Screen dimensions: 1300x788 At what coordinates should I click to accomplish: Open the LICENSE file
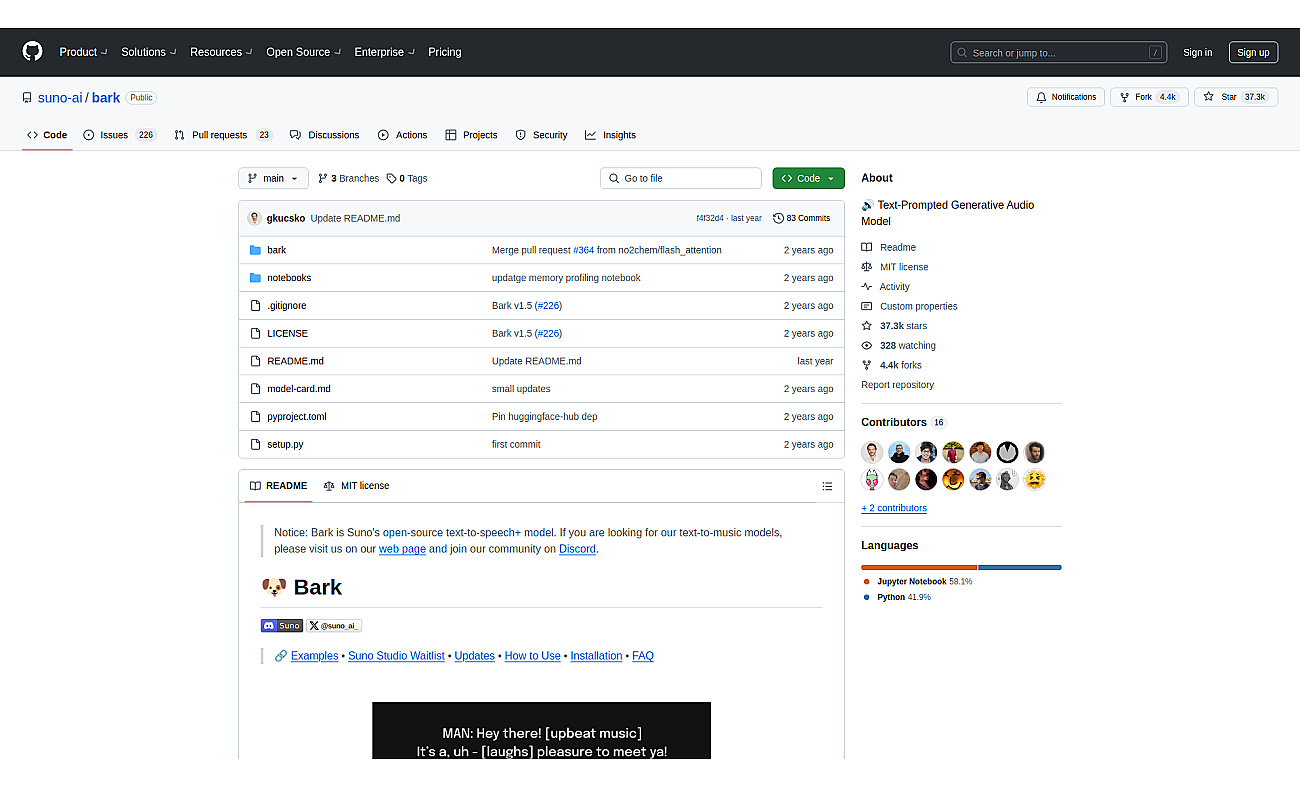(x=287, y=333)
